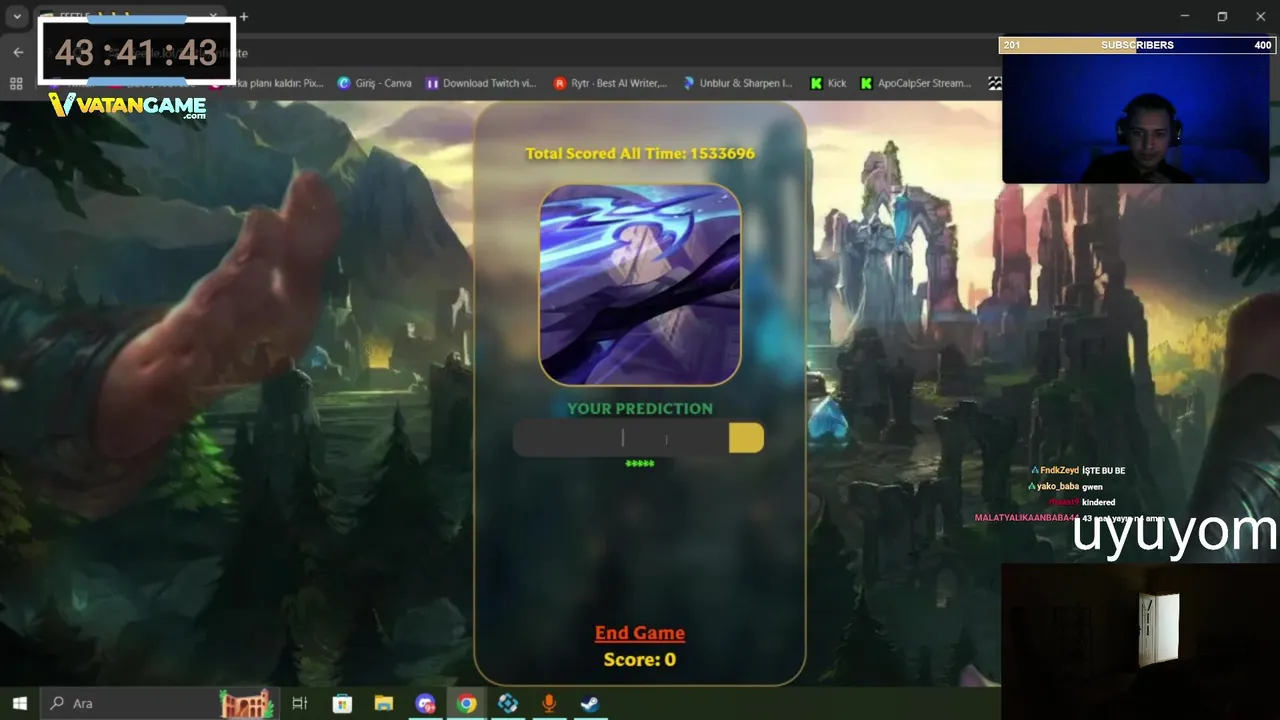Image resolution: width=1280 pixels, height=720 pixels.
Task: Open the blue diamond app on the taskbar
Action: click(x=508, y=703)
